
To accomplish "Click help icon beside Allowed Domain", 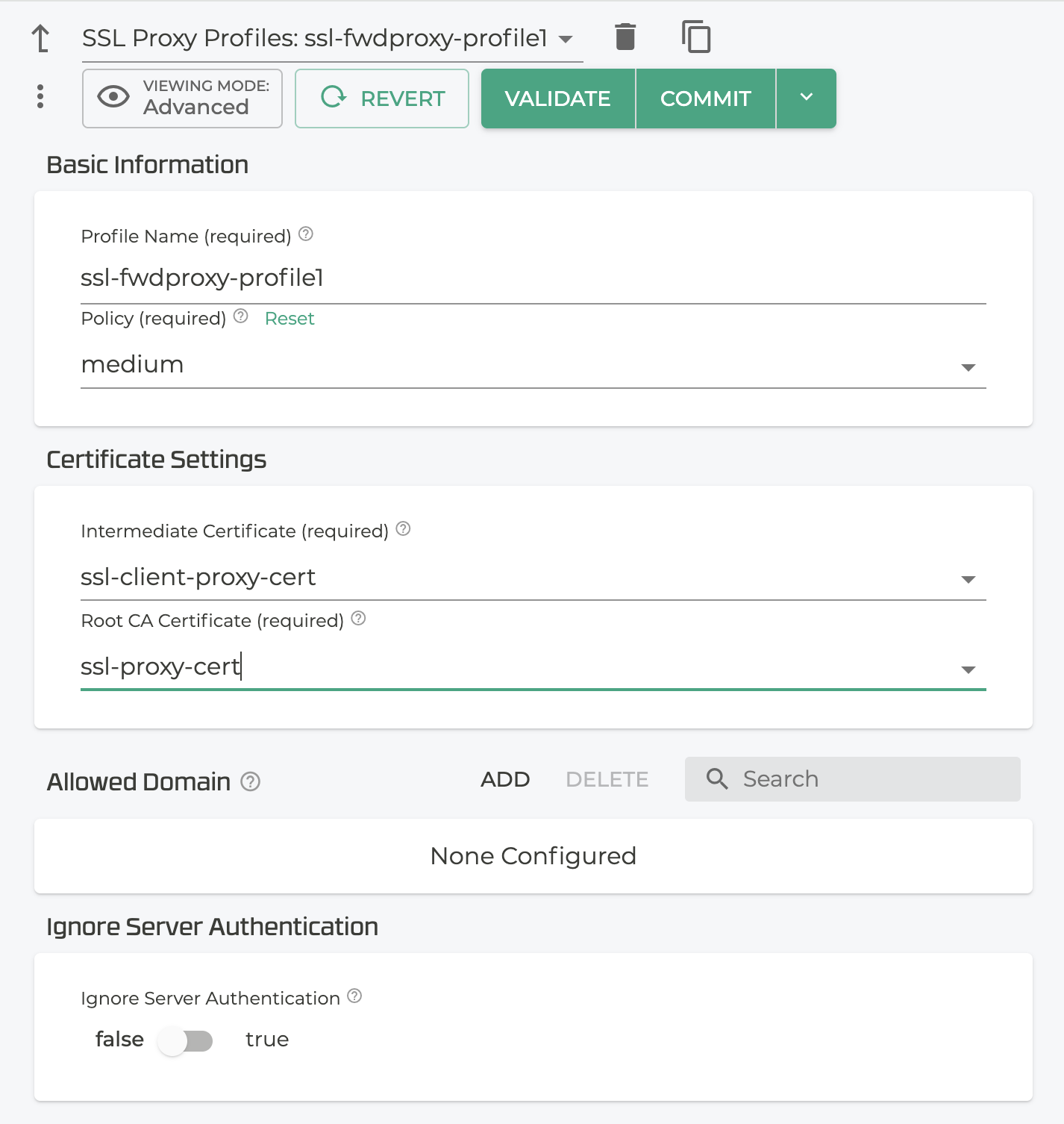I will pyautogui.click(x=250, y=782).
